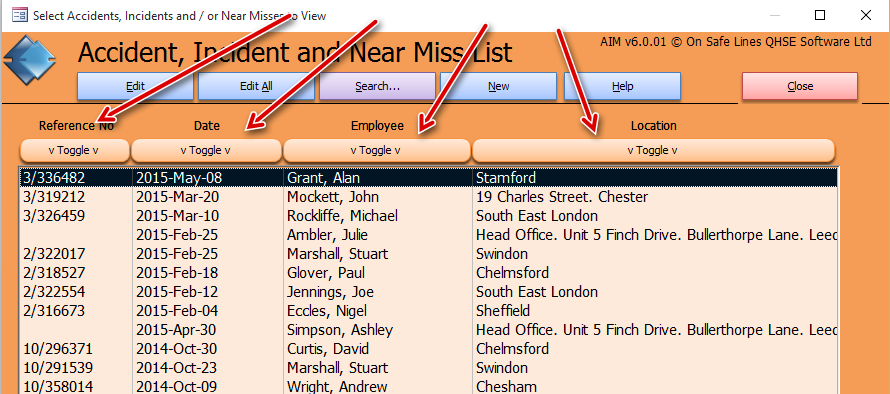
Task: Select employee Ambler, Julie
Action: pos(327,235)
